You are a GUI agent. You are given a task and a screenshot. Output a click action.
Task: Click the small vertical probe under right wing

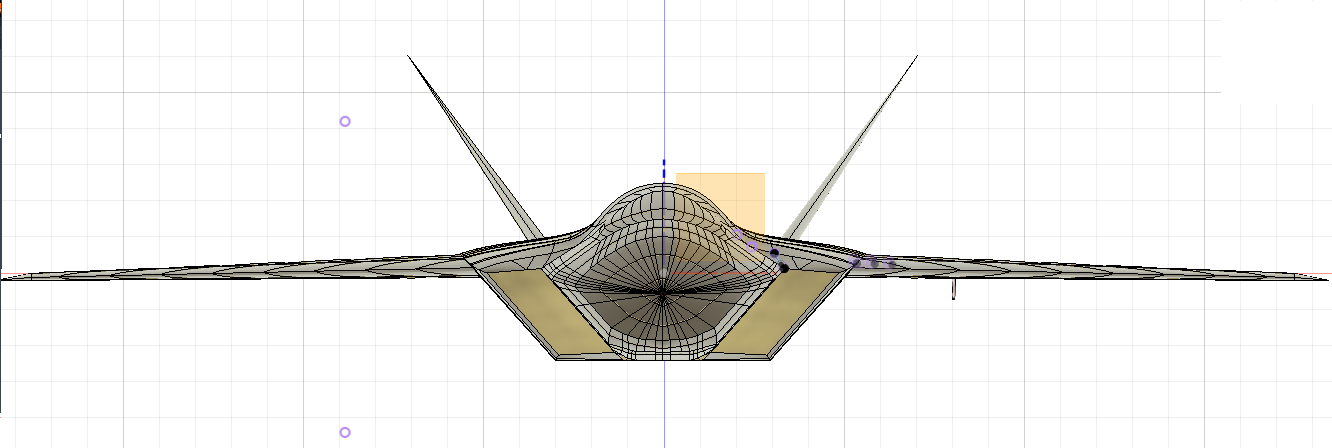pos(953,290)
